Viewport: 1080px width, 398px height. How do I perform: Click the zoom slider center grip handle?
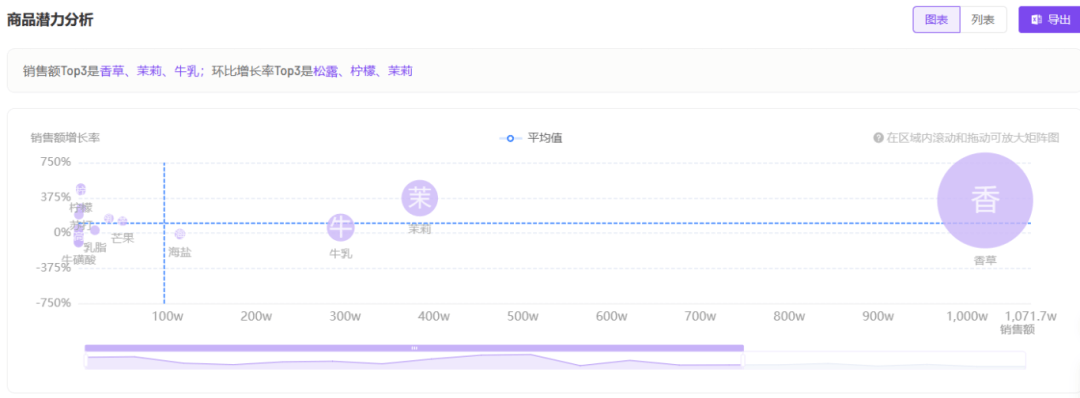tap(414, 348)
